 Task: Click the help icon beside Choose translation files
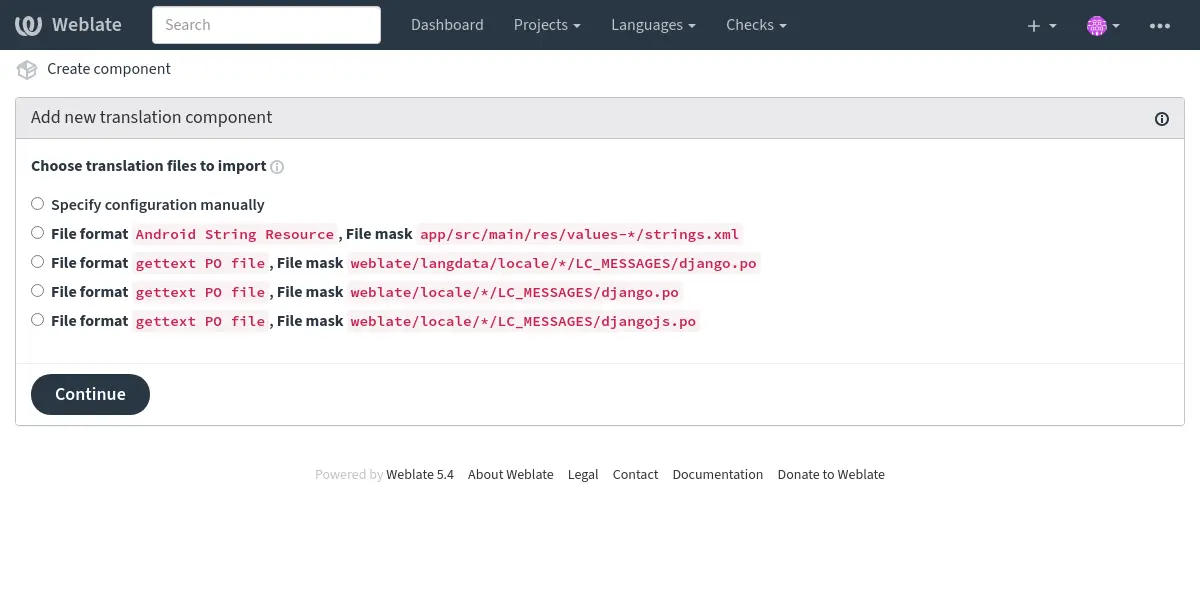(277, 167)
